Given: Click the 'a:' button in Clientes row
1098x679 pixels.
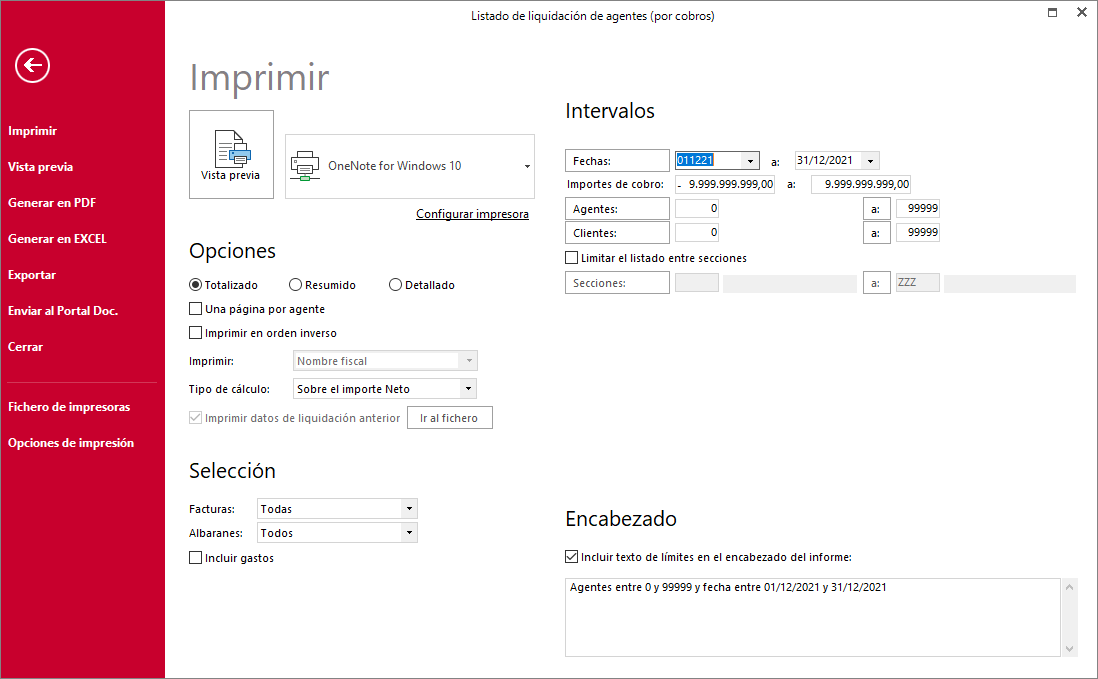Looking at the screenshot, I should [x=876, y=232].
